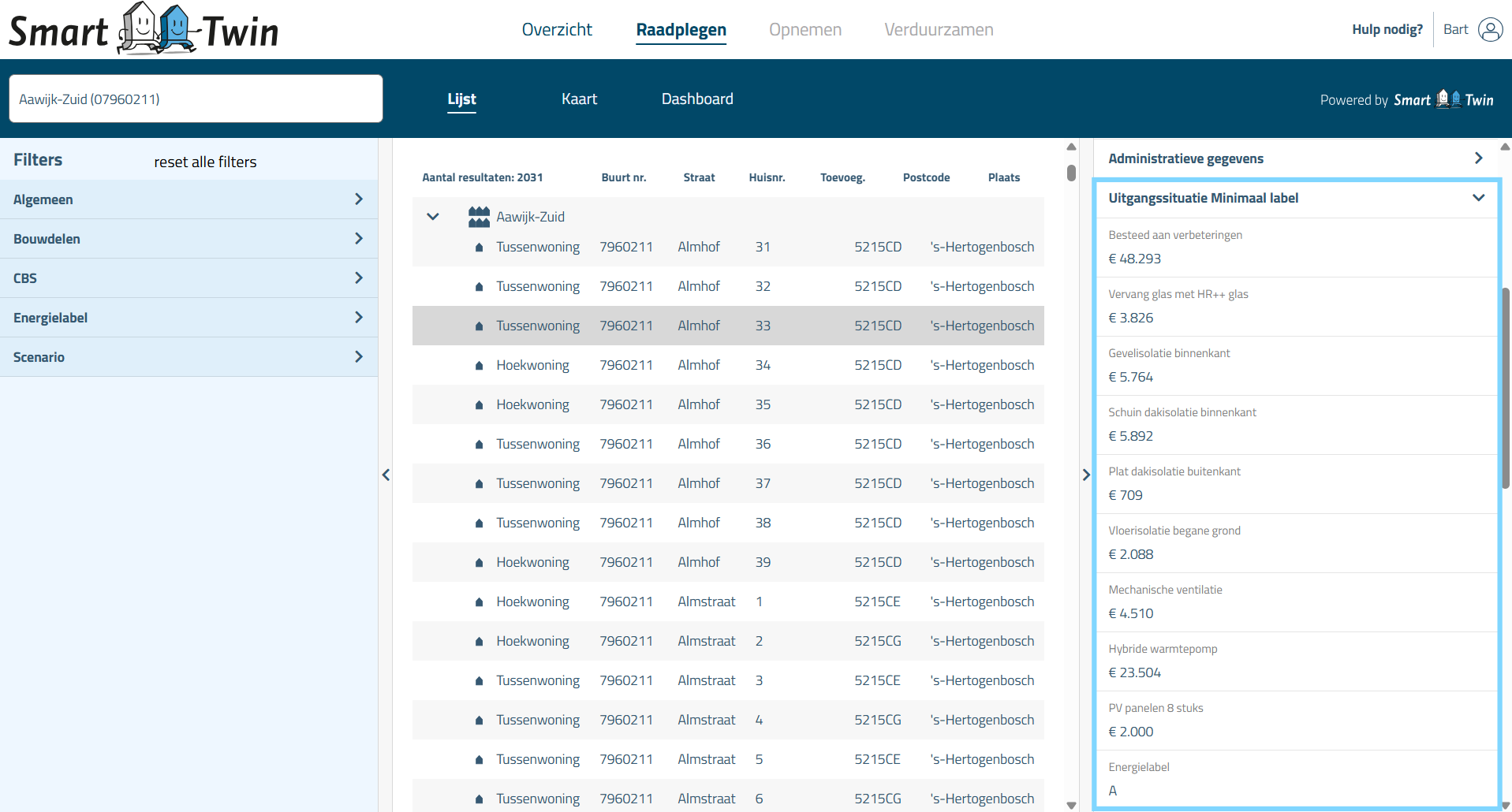Click the Smart Twin logo
The image size is (1512, 812).
pos(144,30)
